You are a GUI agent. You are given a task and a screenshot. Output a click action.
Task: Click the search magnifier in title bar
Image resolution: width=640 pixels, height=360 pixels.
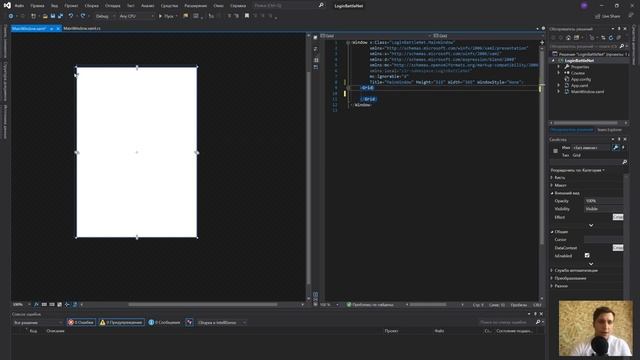pos(321,6)
